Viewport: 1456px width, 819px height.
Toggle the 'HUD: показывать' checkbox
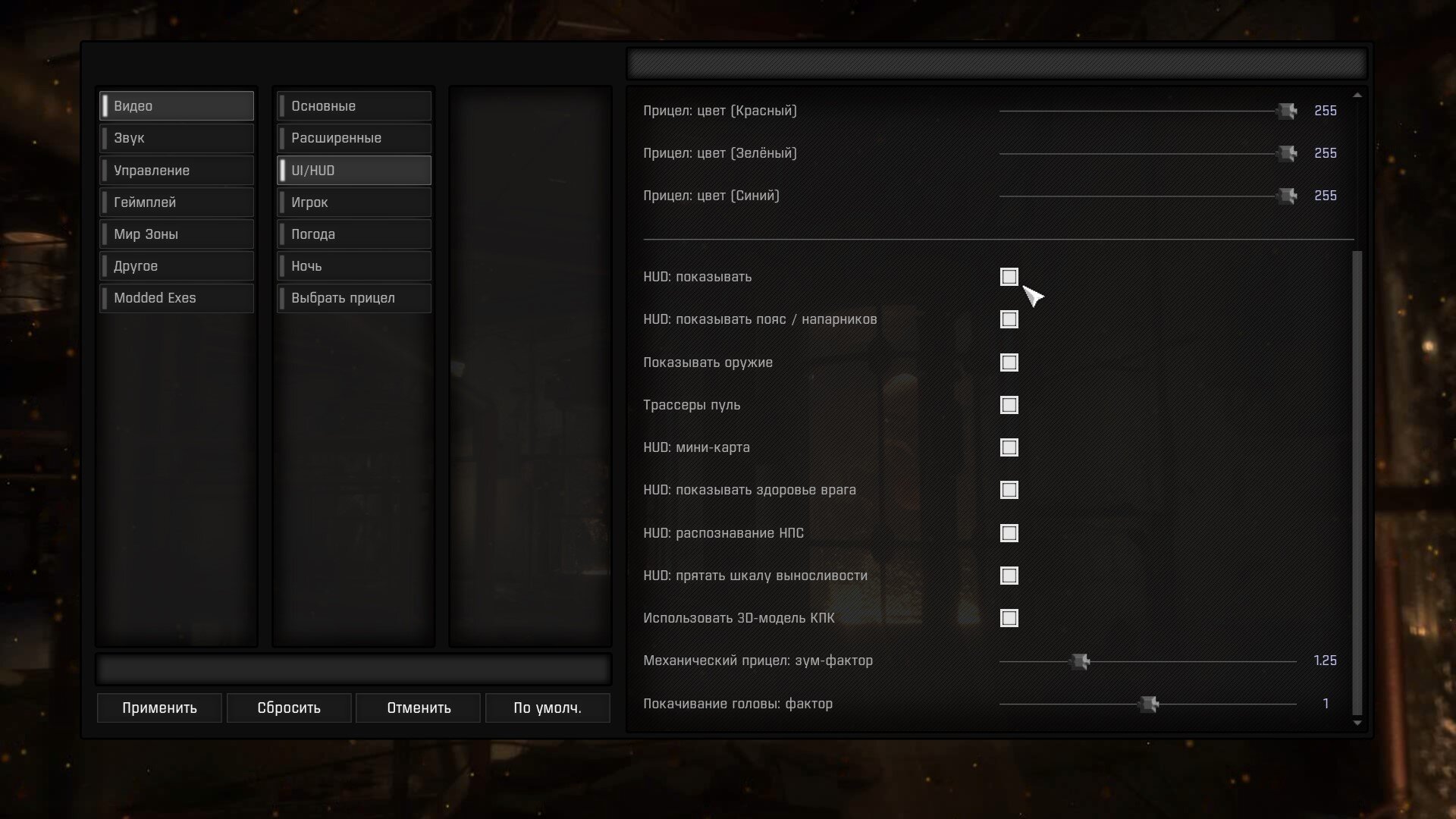point(1009,277)
